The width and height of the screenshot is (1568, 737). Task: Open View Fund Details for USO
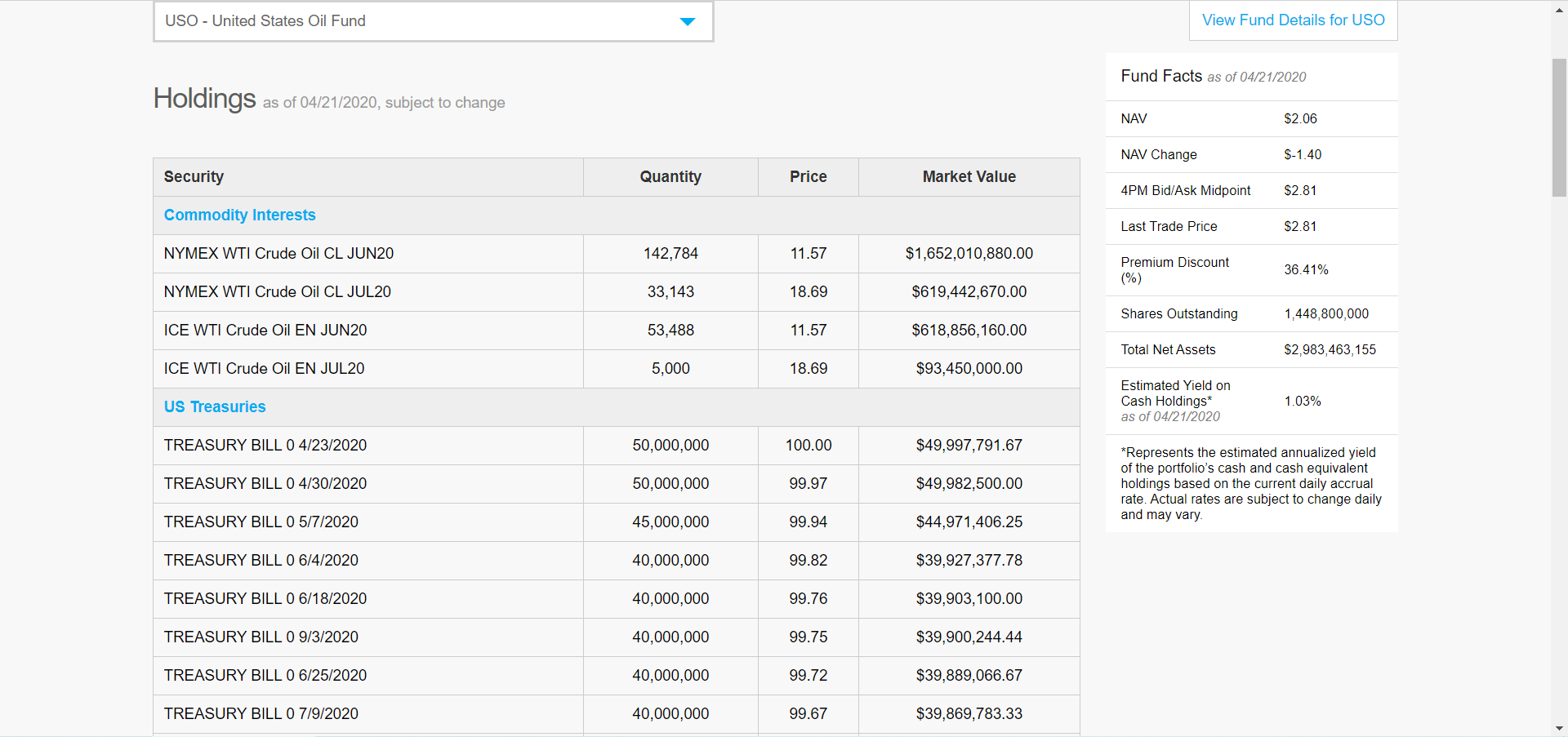pyautogui.click(x=1294, y=20)
